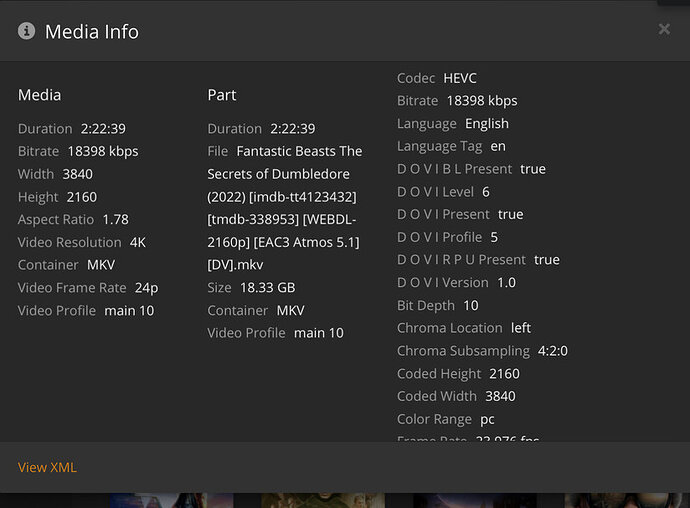
Task: Click the Video Frame Rate 24p value
Action: tap(147, 287)
